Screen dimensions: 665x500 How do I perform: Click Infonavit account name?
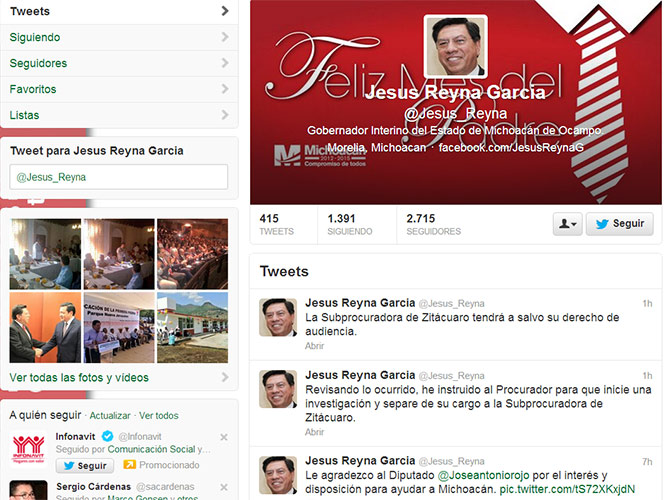(75, 436)
